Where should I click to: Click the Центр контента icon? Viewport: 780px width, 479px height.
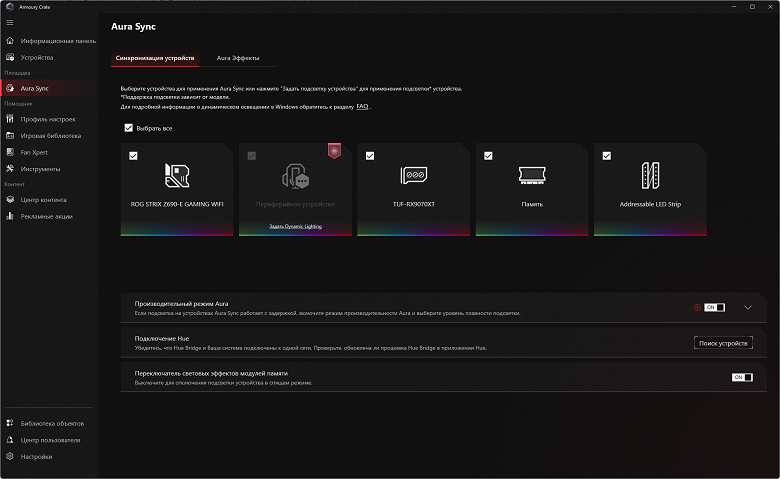click(x=10, y=199)
